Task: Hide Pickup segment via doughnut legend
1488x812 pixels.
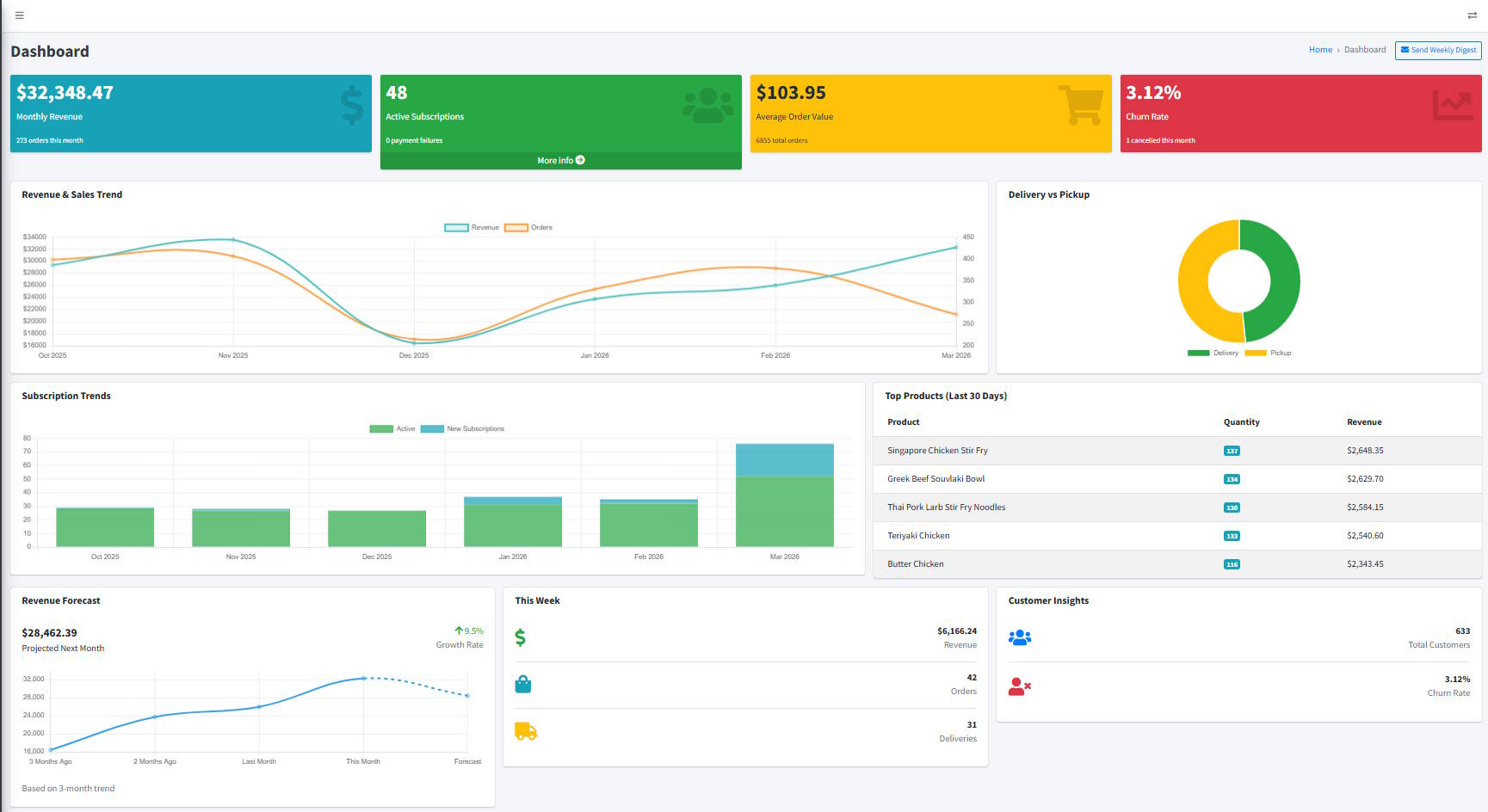Action: pos(1269,354)
